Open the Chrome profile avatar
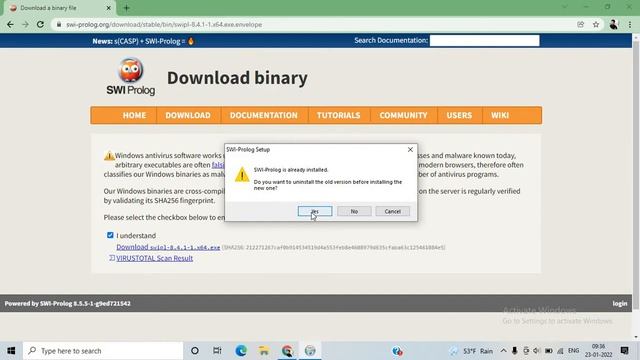Viewport: 640px width, 360px height. [x=613, y=24]
